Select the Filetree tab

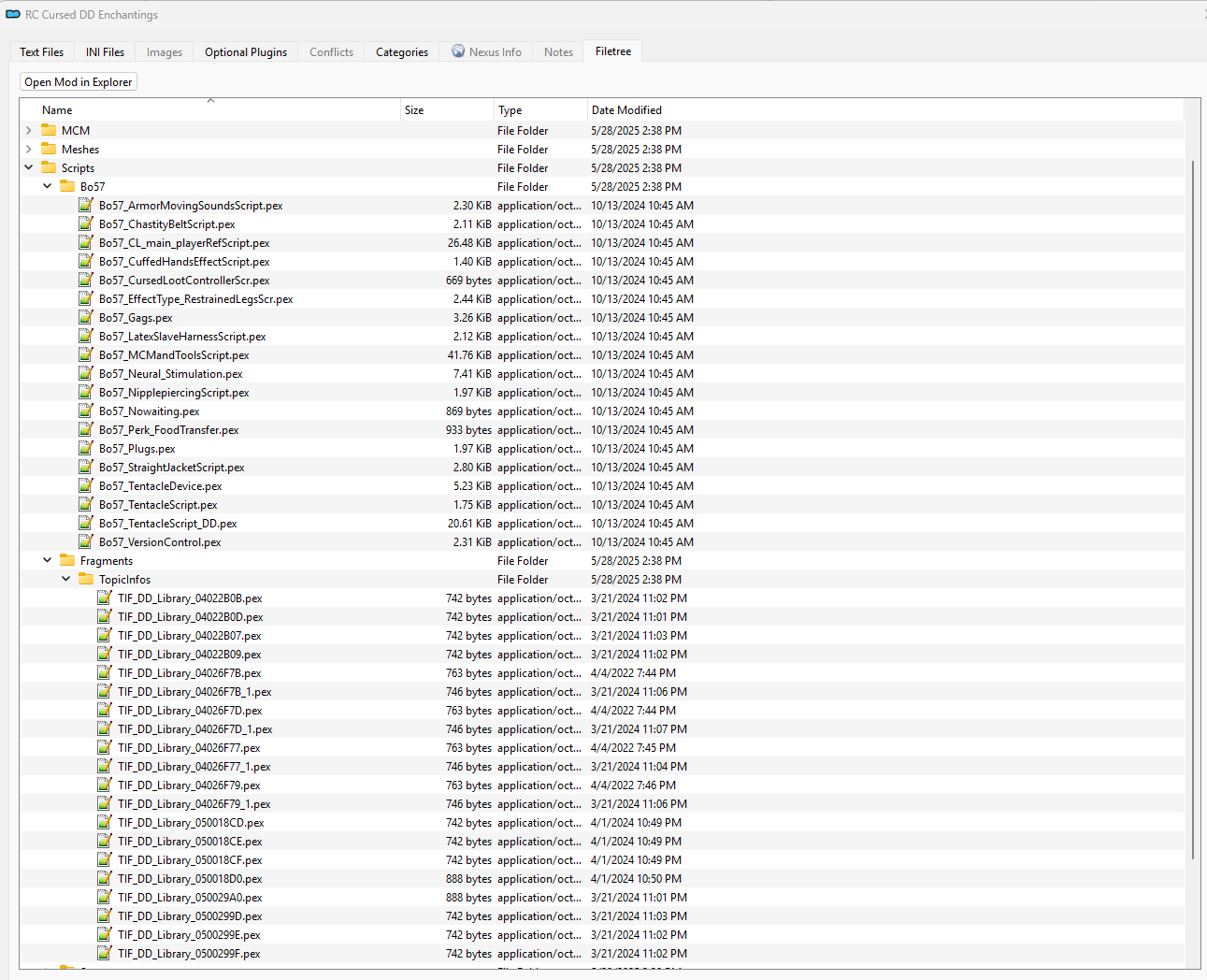tap(613, 51)
